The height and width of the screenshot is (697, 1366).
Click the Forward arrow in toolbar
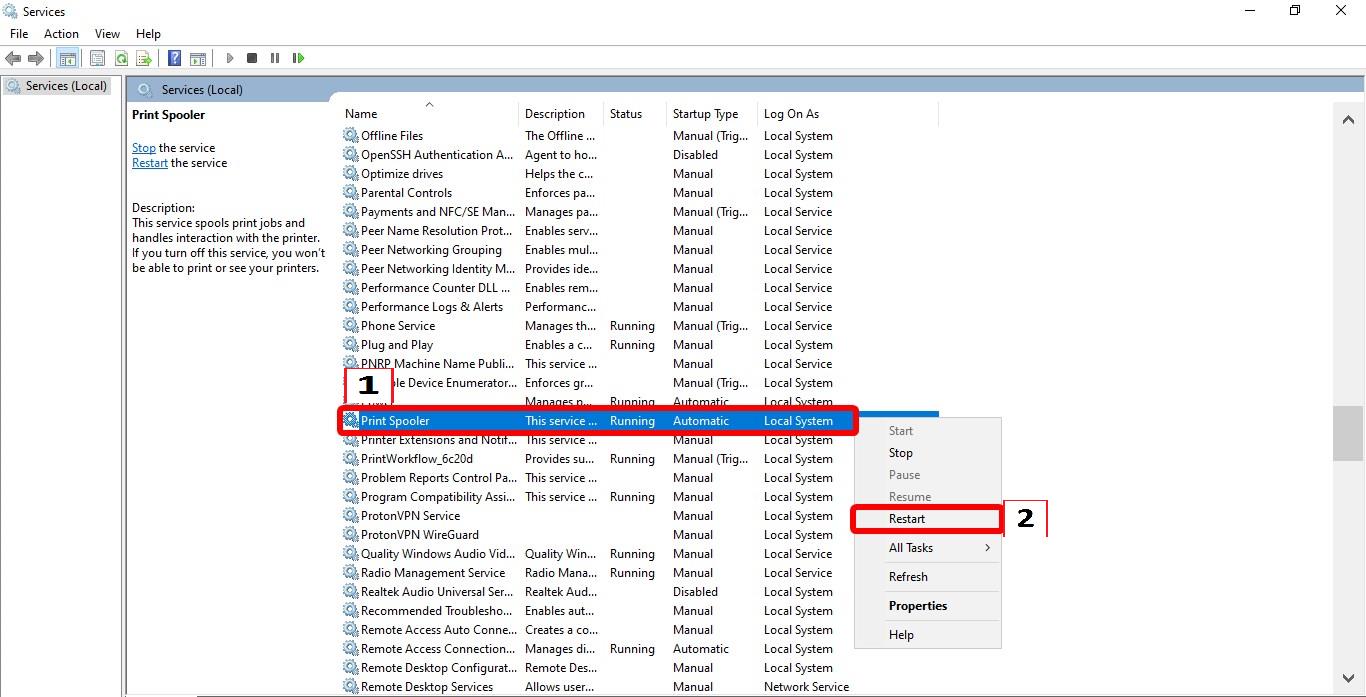pyautogui.click(x=36, y=58)
